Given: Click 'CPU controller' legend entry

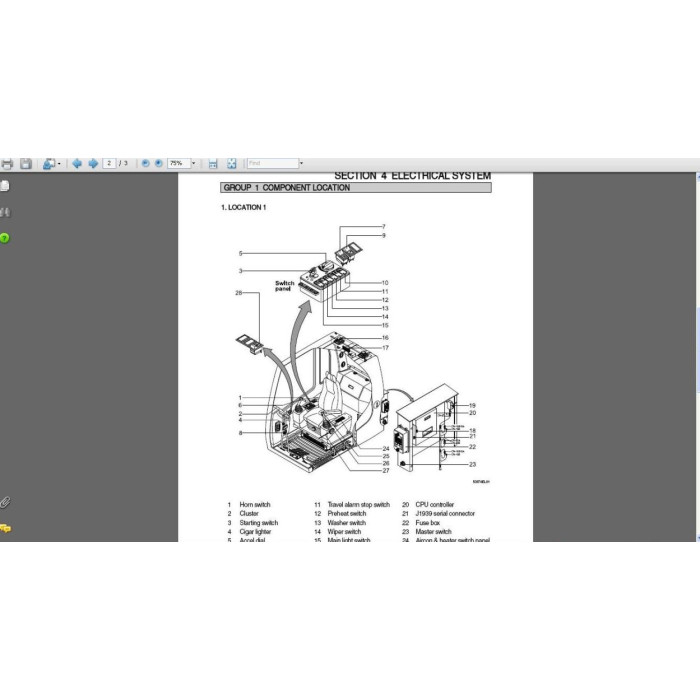Looking at the screenshot, I should 435,504.
